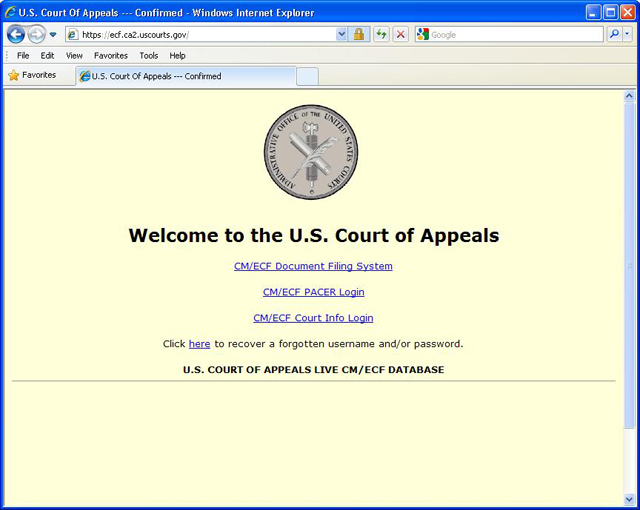View security report via padlock icon

click(x=359, y=35)
